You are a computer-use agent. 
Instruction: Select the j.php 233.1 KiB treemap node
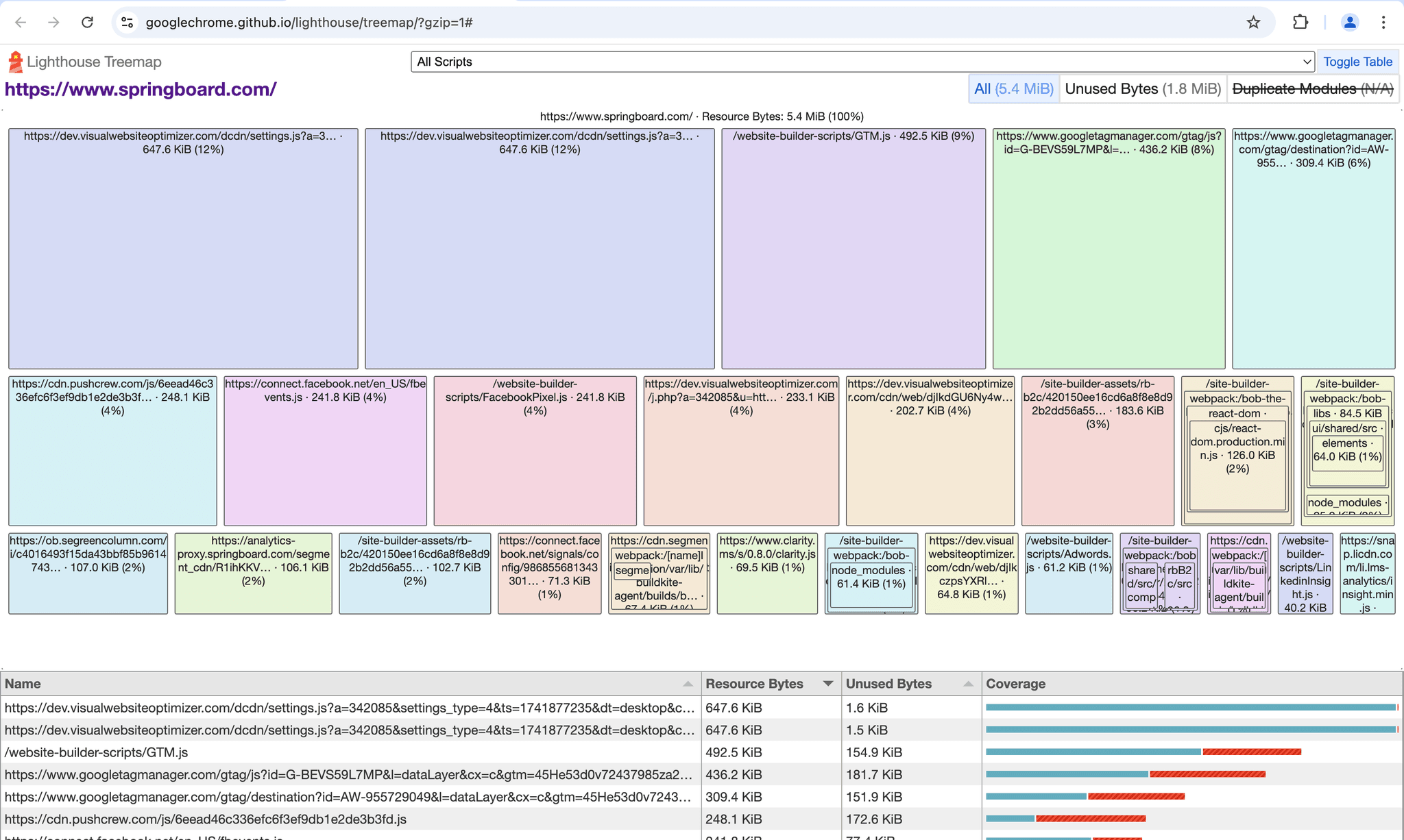[741, 451]
